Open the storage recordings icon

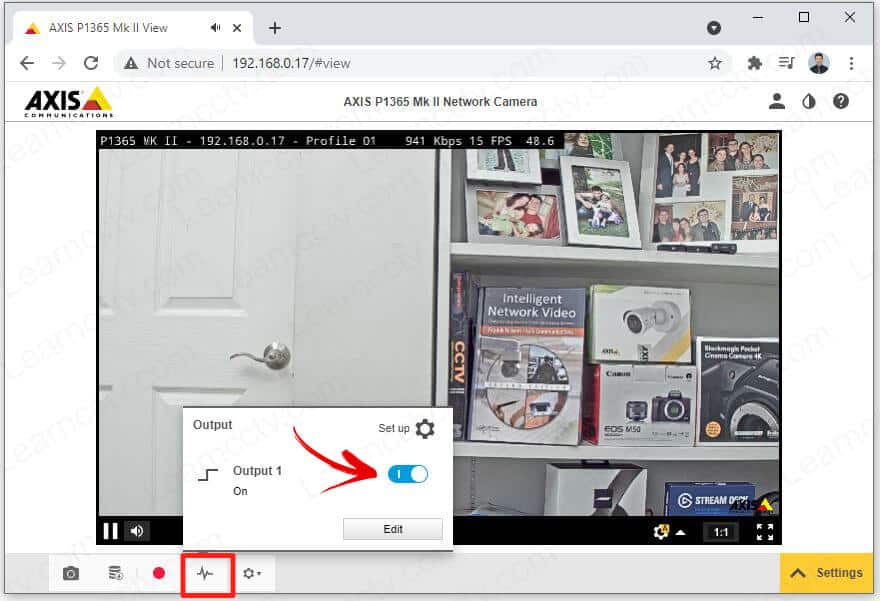(115, 574)
